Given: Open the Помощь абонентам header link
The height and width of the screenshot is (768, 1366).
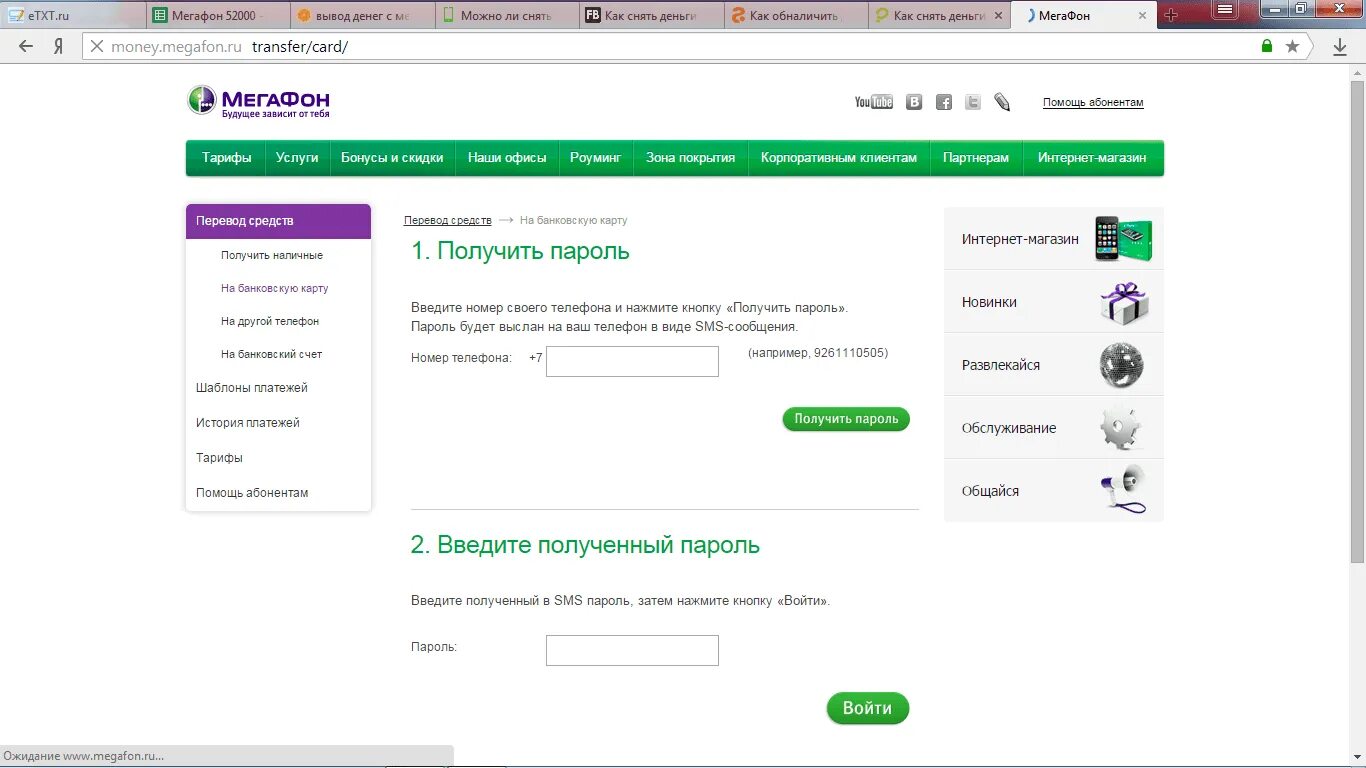Looking at the screenshot, I should (x=1093, y=102).
